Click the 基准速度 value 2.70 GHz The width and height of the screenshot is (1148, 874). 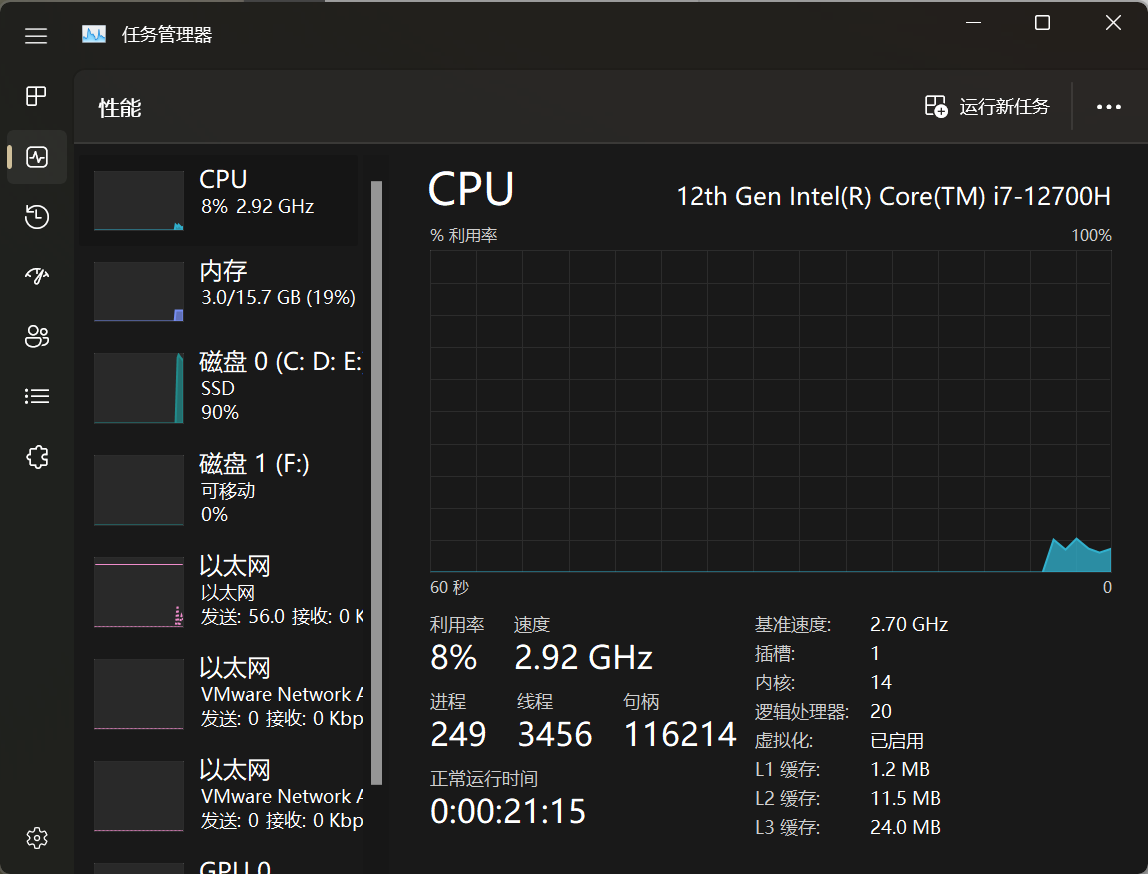pyautogui.click(x=909, y=624)
